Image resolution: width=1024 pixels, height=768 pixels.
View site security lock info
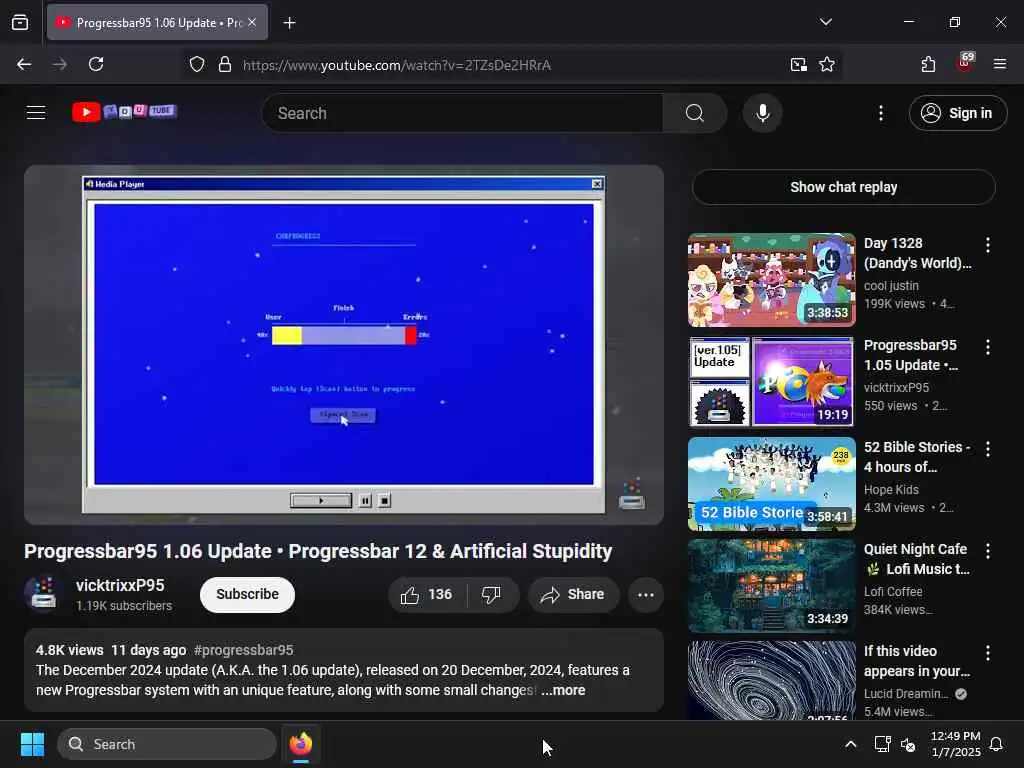tap(225, 65)
